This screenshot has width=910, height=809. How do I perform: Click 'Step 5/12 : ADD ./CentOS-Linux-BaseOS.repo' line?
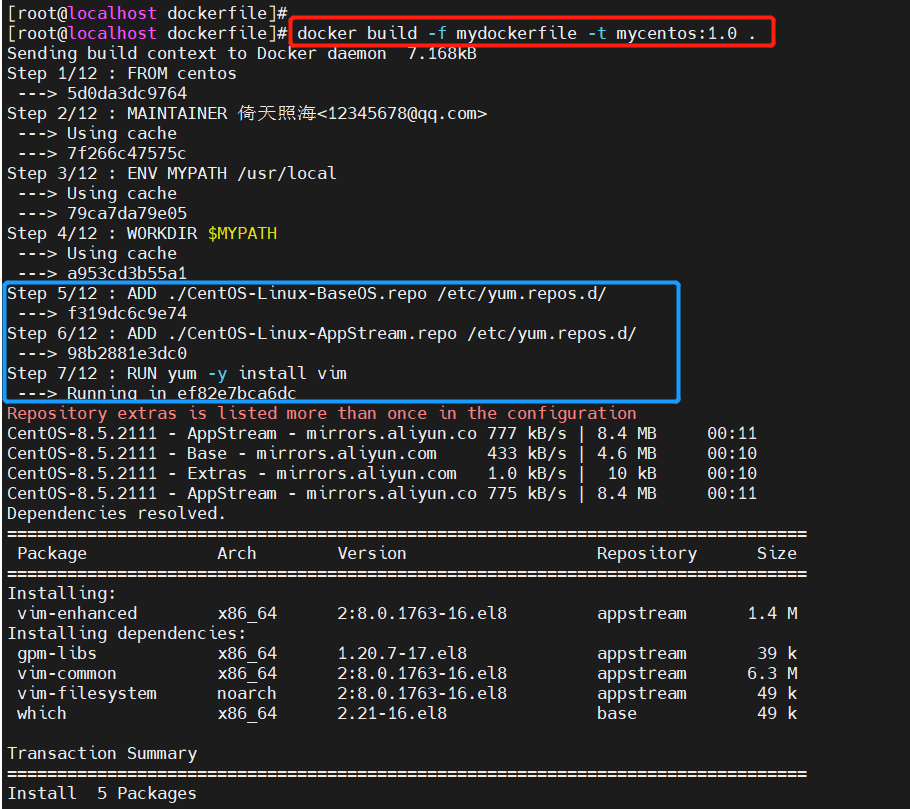[x=306, y=294]
